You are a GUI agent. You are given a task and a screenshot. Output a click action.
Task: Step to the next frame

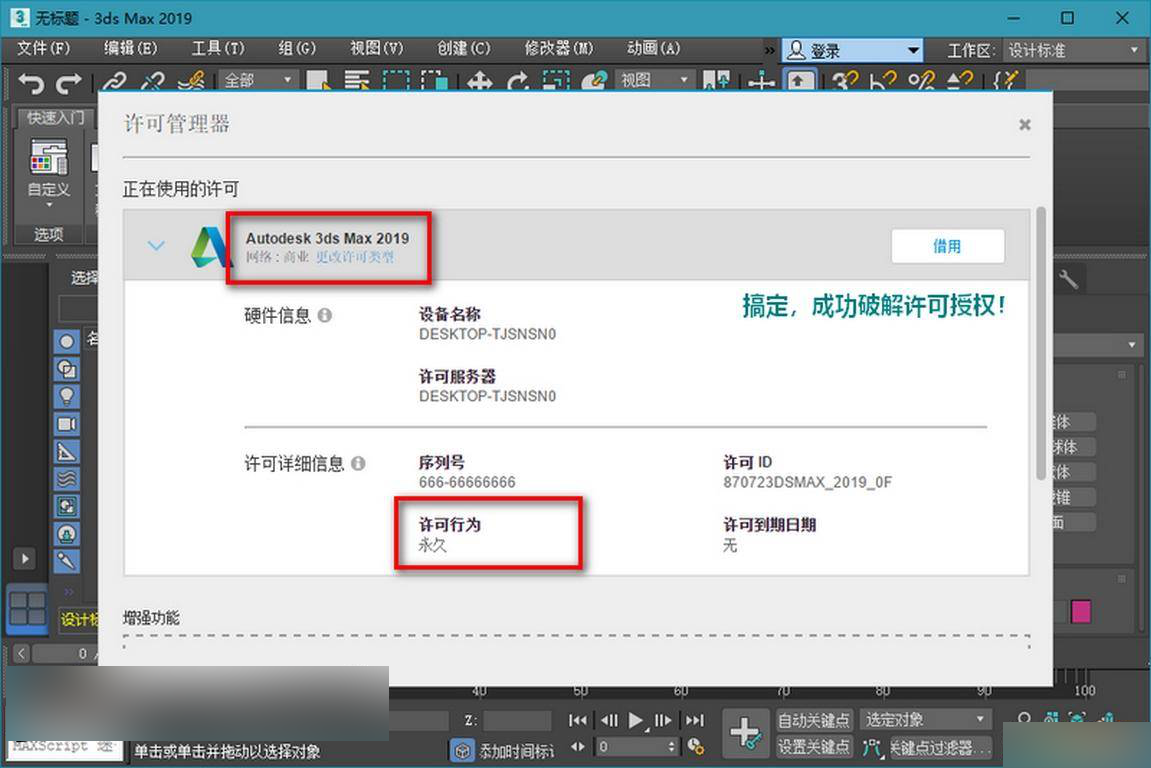click(663, 720)
